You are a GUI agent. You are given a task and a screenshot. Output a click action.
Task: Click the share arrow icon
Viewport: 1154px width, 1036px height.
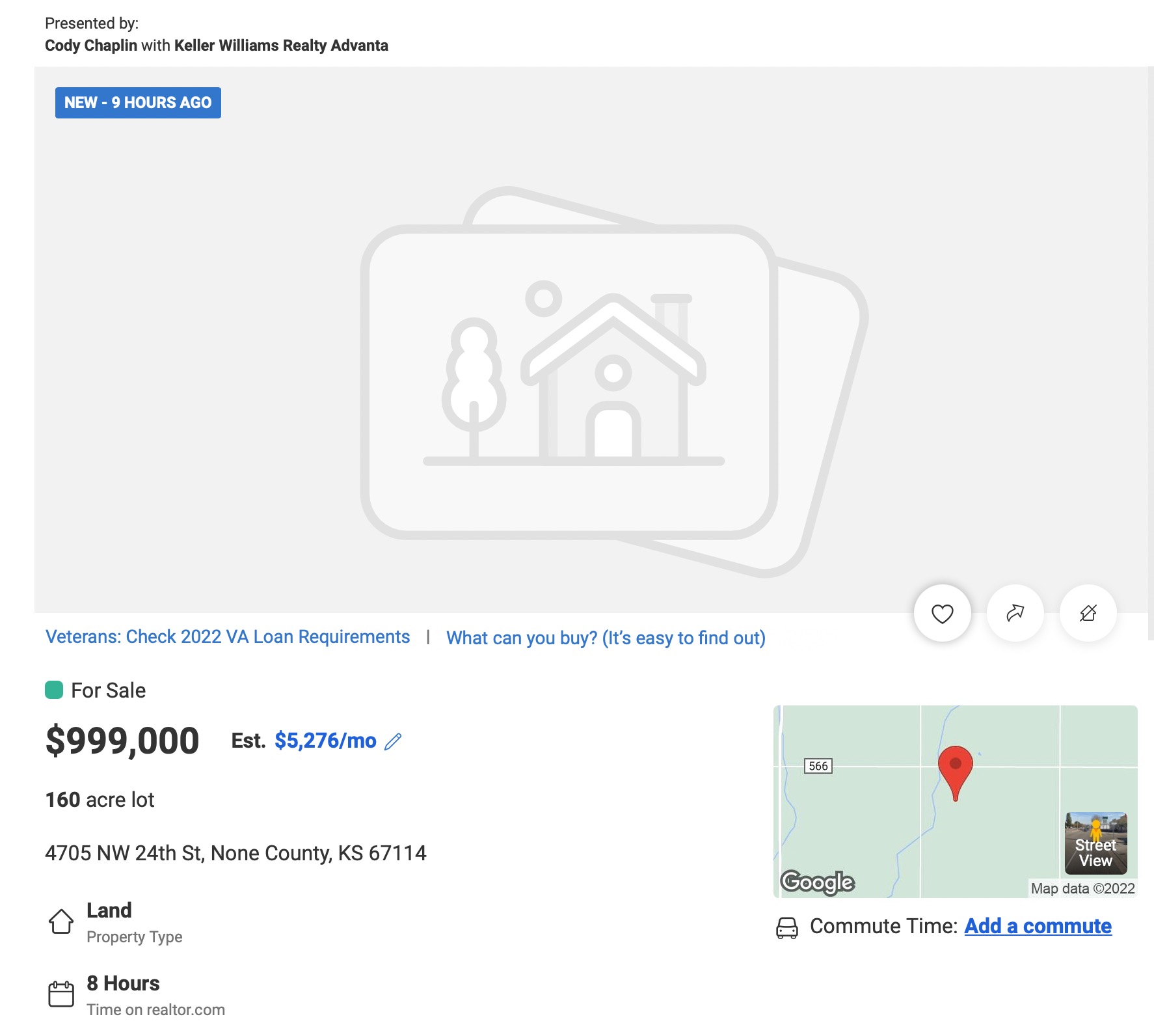pyautogui.click(x=1015, y=613)
